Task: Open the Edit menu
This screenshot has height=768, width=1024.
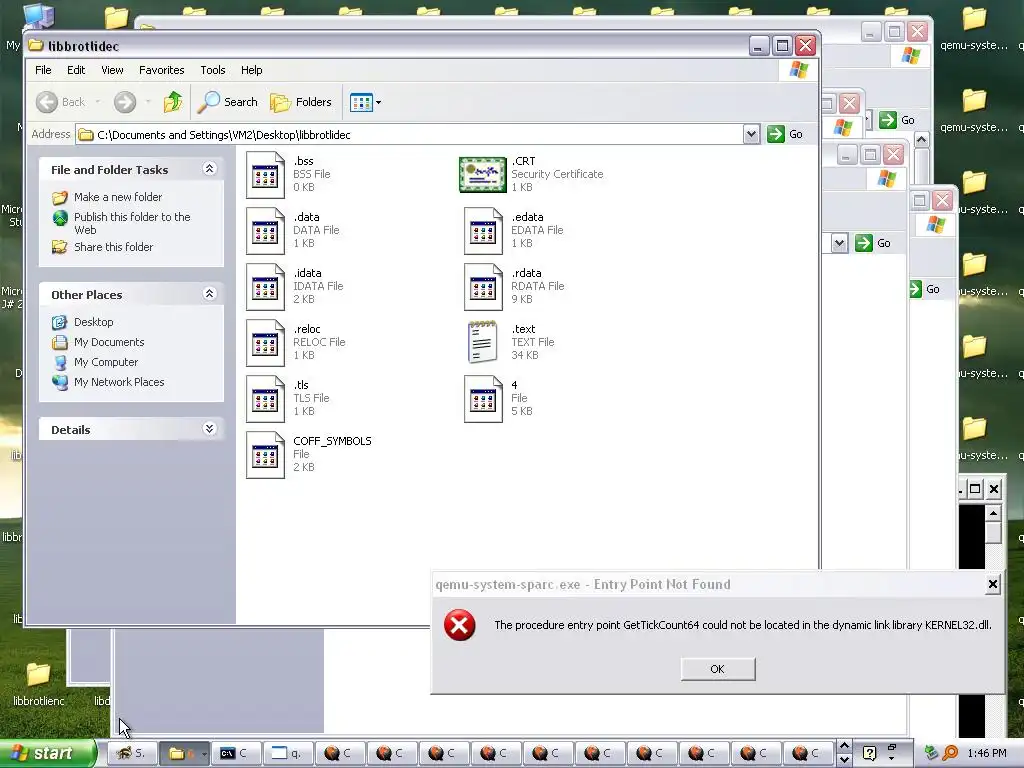Action: coord(76,70)
